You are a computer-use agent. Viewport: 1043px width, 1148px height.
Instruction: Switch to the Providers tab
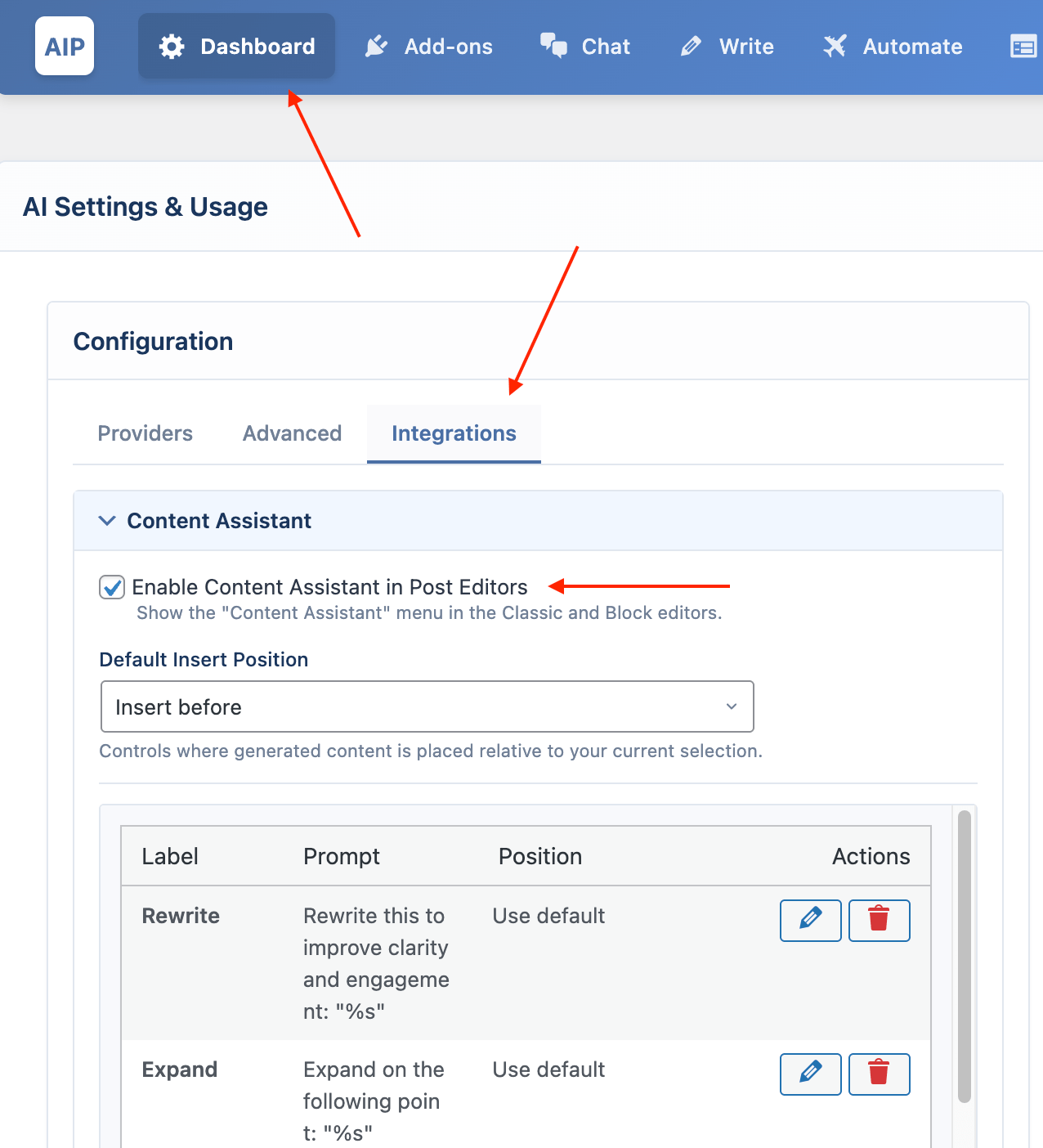[145, 433]
